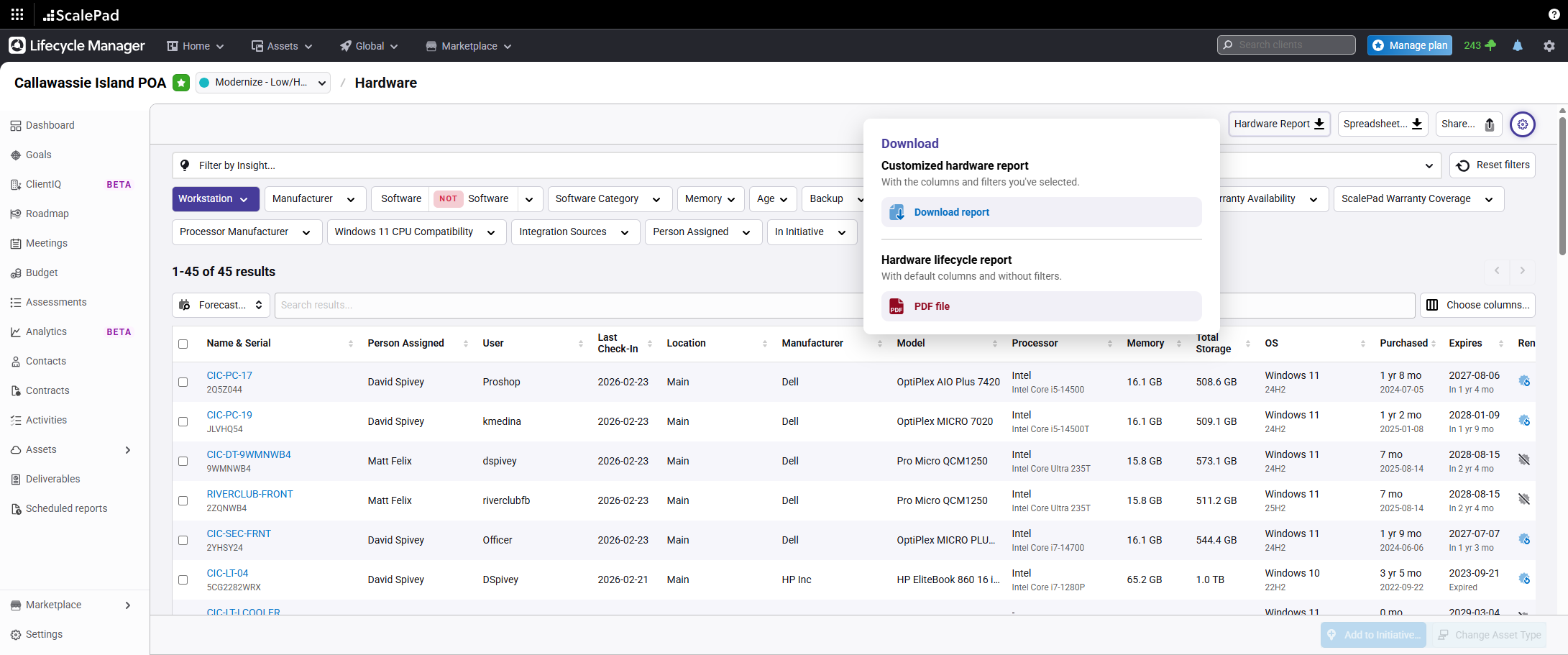Click the PDF file icon under Hardware lifecycle report

click(x=897, y=306)
